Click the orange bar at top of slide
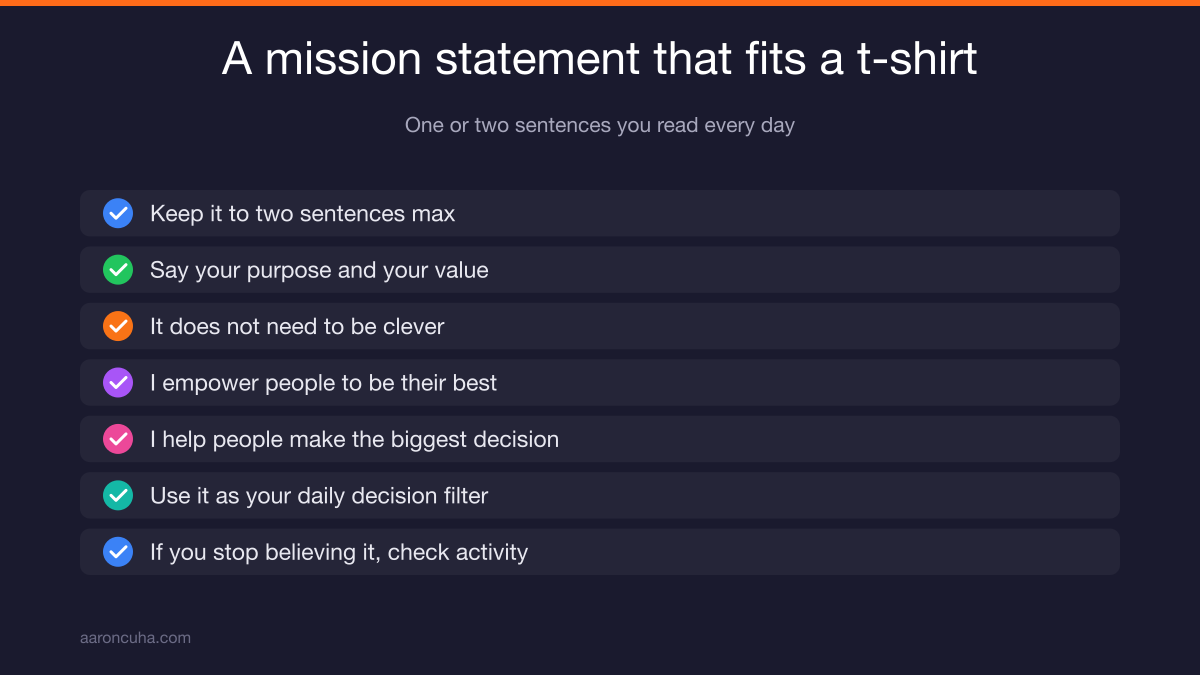1200x675 pixels. tap(600, 3)
